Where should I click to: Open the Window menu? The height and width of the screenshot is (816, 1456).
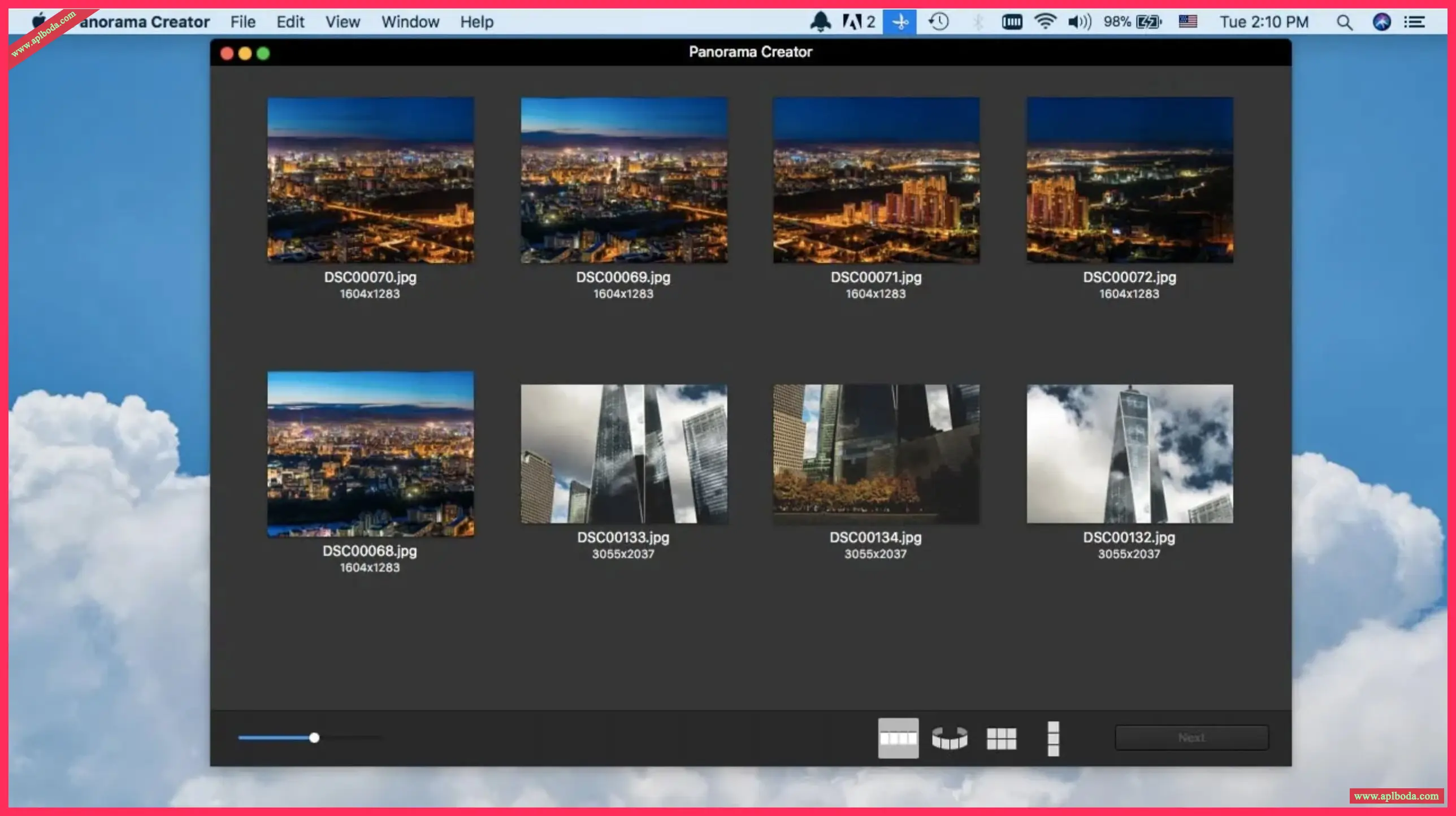(x=410, y=22)
